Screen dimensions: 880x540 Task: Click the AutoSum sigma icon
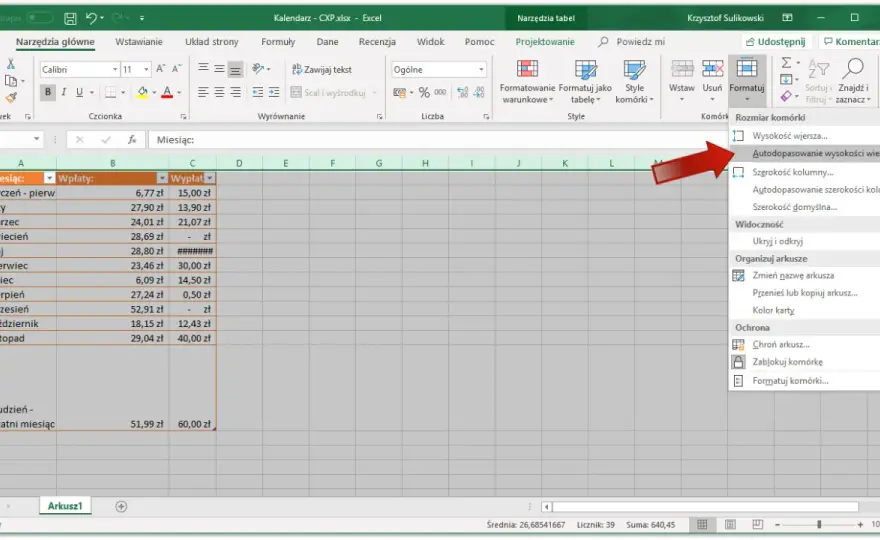click(786, 63)
